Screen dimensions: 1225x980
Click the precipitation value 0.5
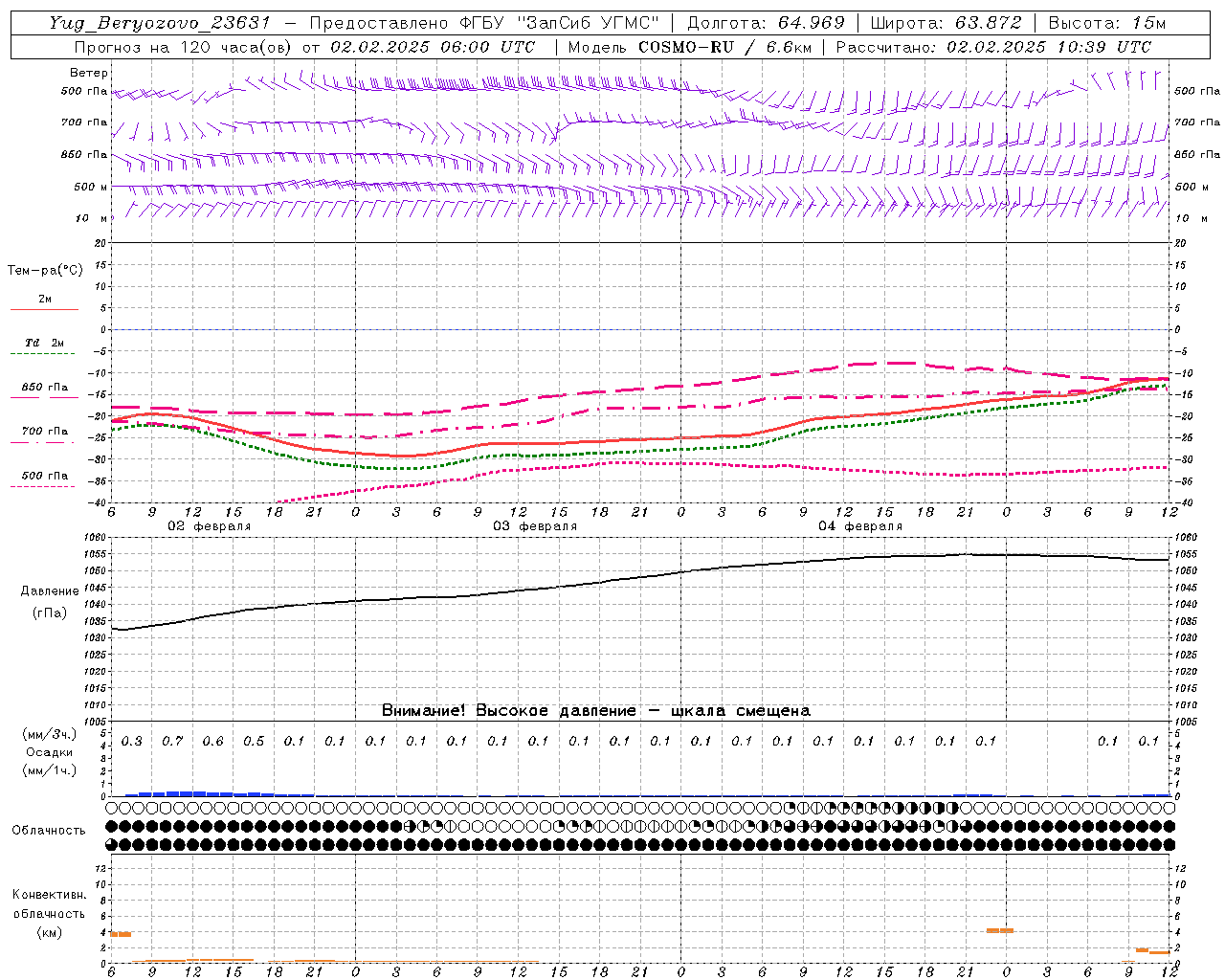pyautogui.click(x=254, y=742)
